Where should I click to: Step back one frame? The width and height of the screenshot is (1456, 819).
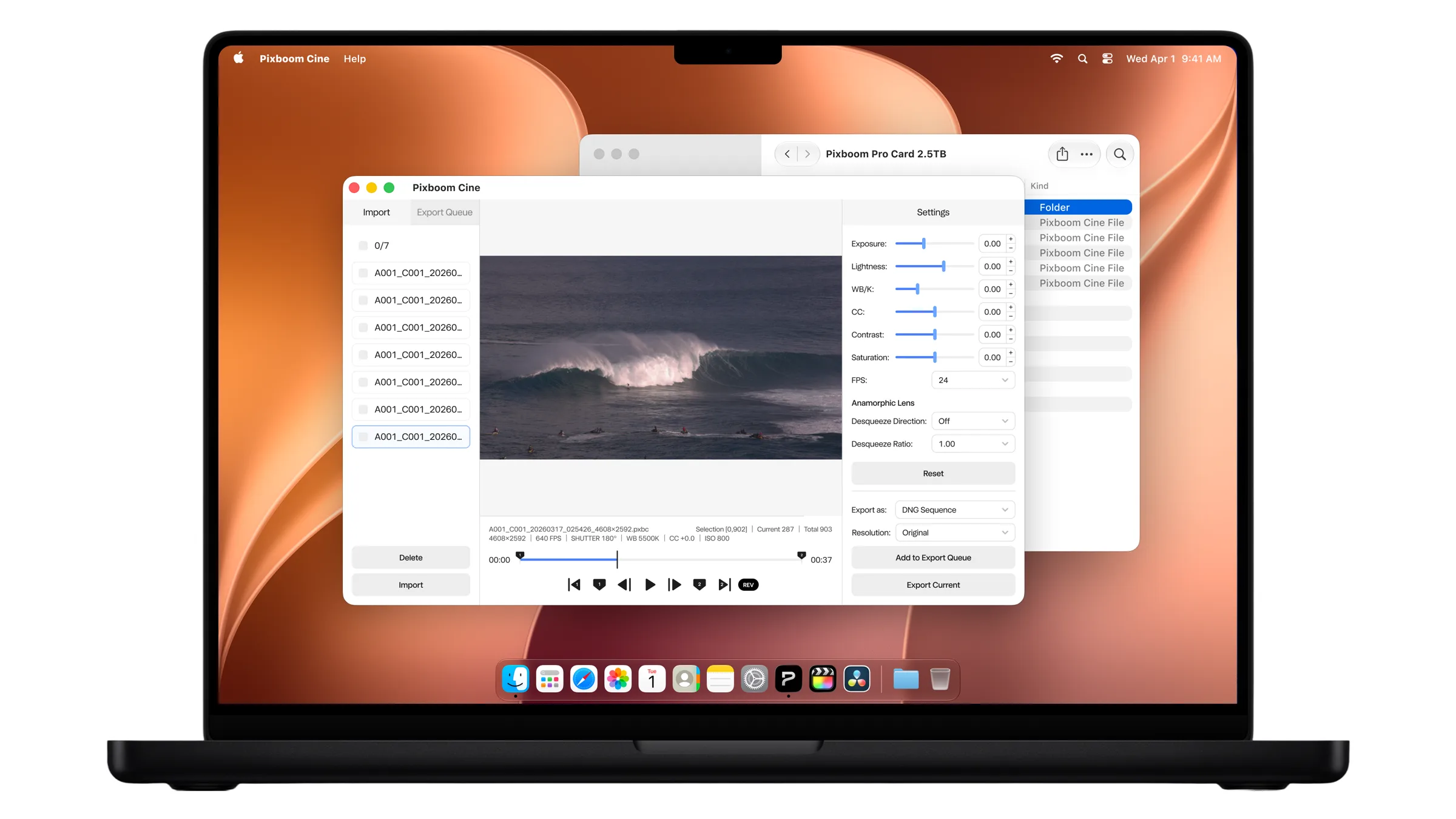click(624, 585)
